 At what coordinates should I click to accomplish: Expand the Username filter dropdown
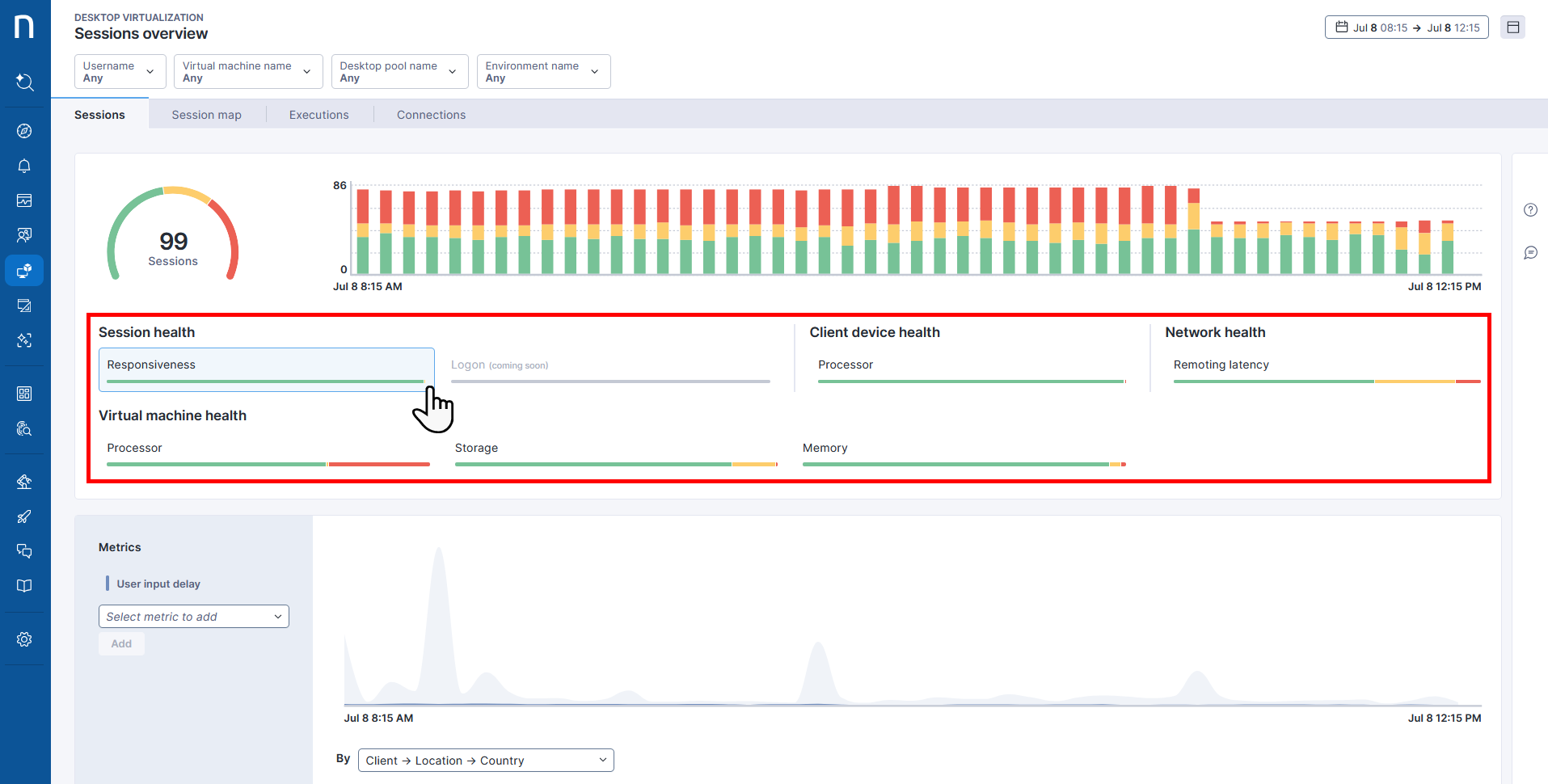click(x=120, y=72)
